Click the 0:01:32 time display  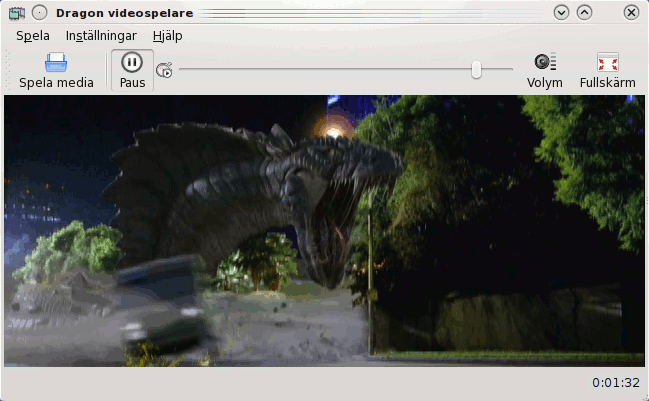(x=615, y=382)
